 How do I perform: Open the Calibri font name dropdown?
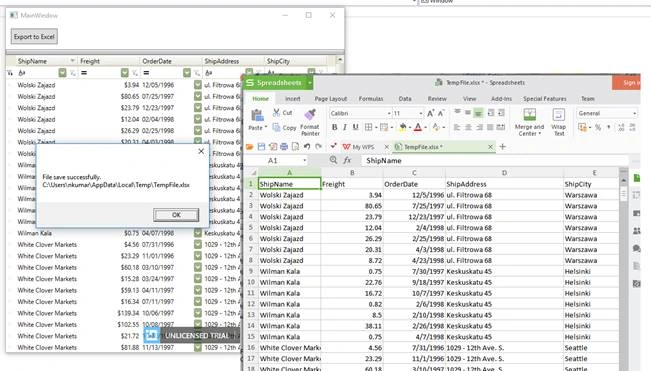(389, 113)
